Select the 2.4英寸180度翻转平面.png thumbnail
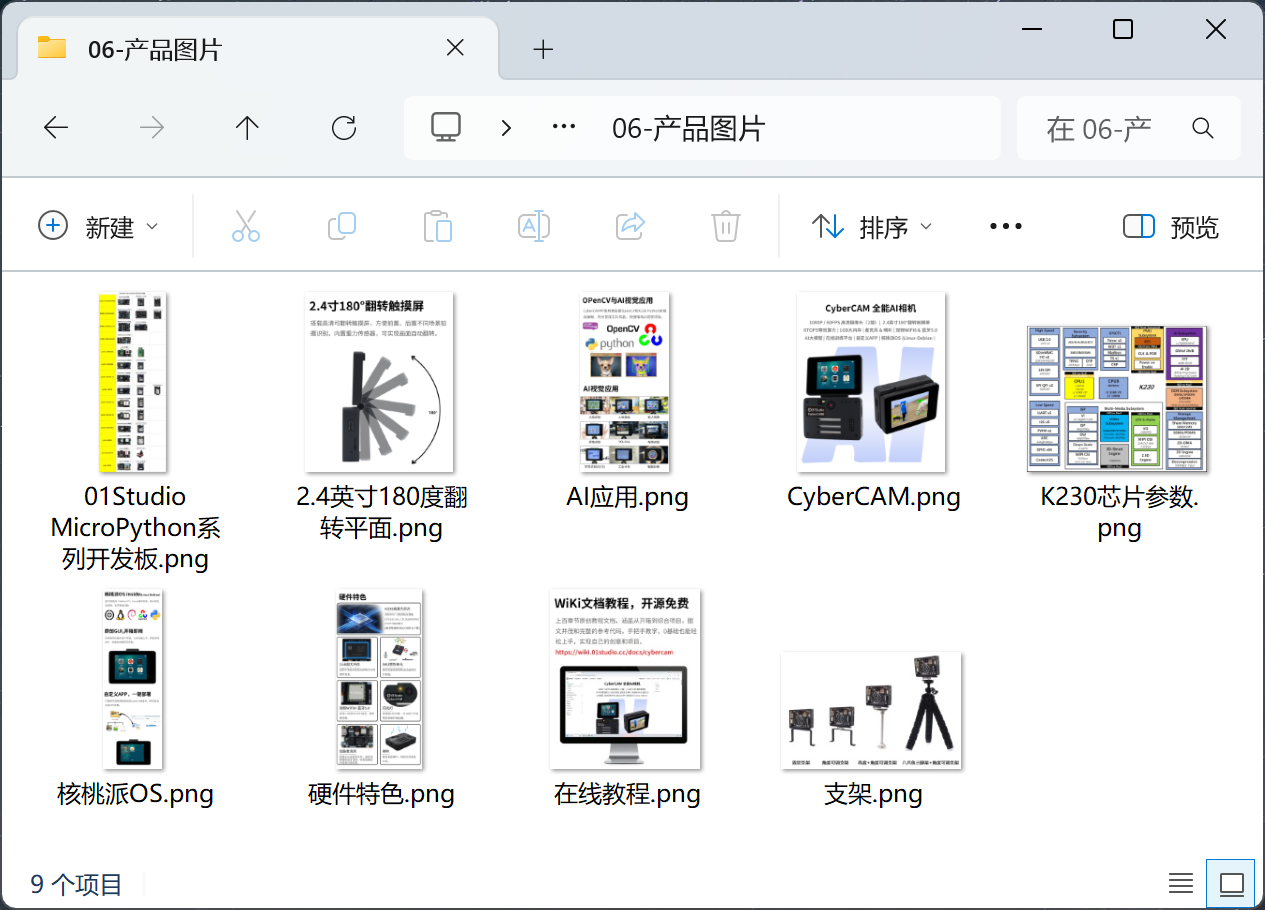The width and height of the screenshot is (1265, 910). point(380,382)
